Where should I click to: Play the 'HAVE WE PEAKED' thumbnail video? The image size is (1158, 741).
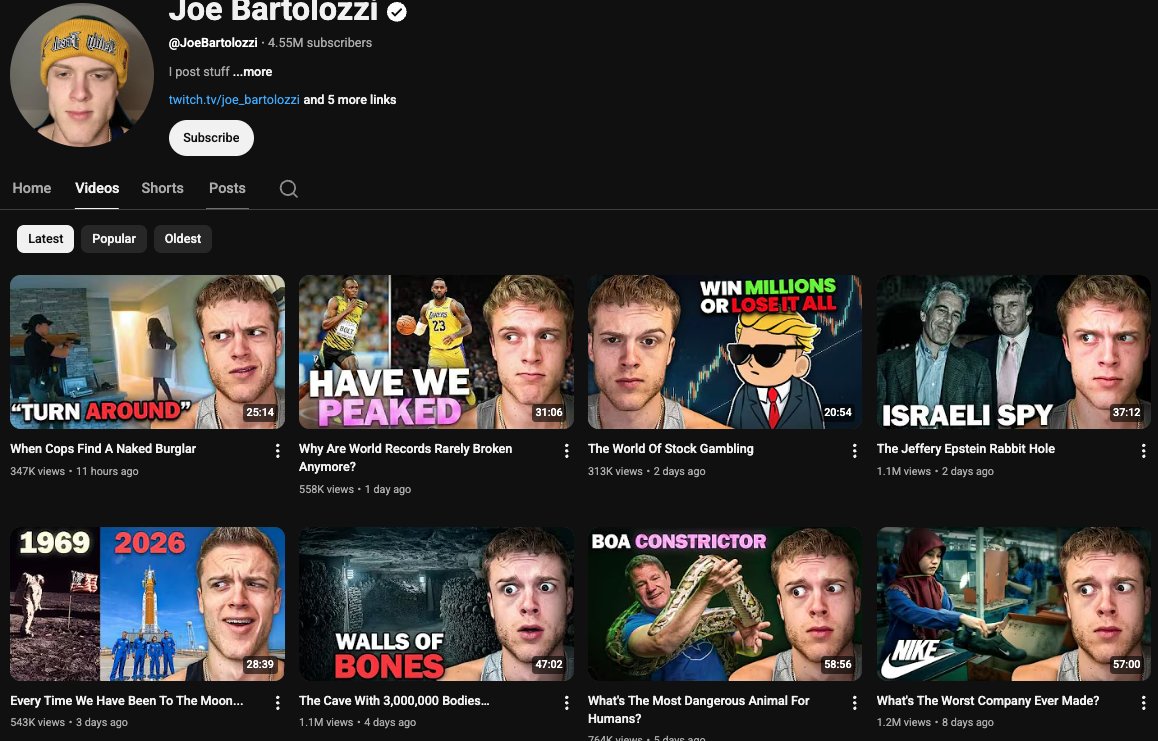coord(436,352)
